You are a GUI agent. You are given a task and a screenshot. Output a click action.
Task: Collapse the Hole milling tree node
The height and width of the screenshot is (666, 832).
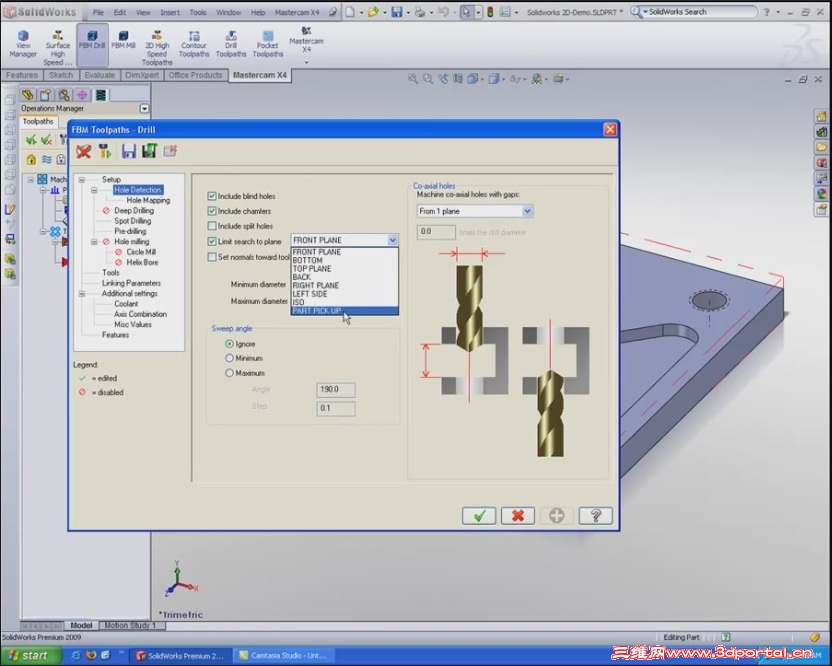point(94,242)
